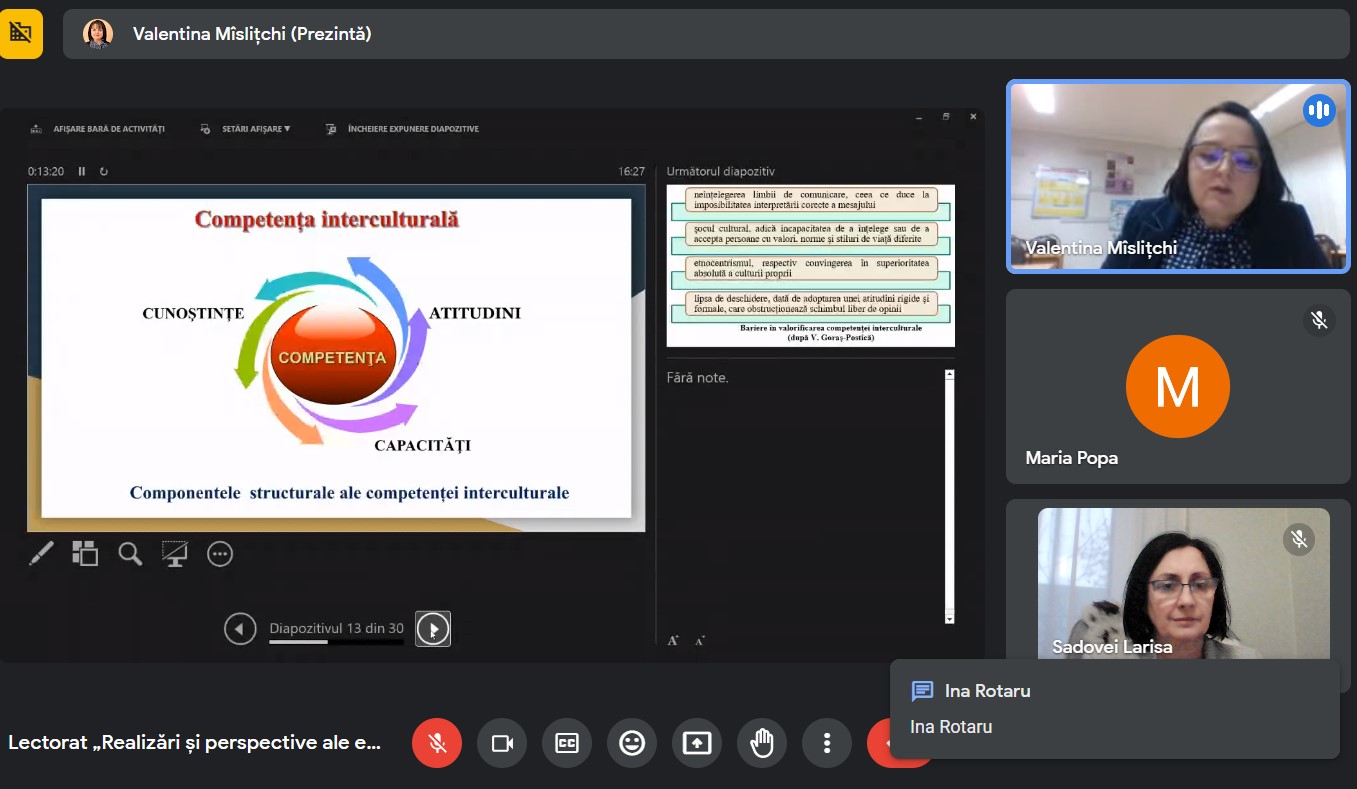1357x789 pixels.
Task: Click the slide progress bar under Diapozitivul 13
Action: click(336, 642)
